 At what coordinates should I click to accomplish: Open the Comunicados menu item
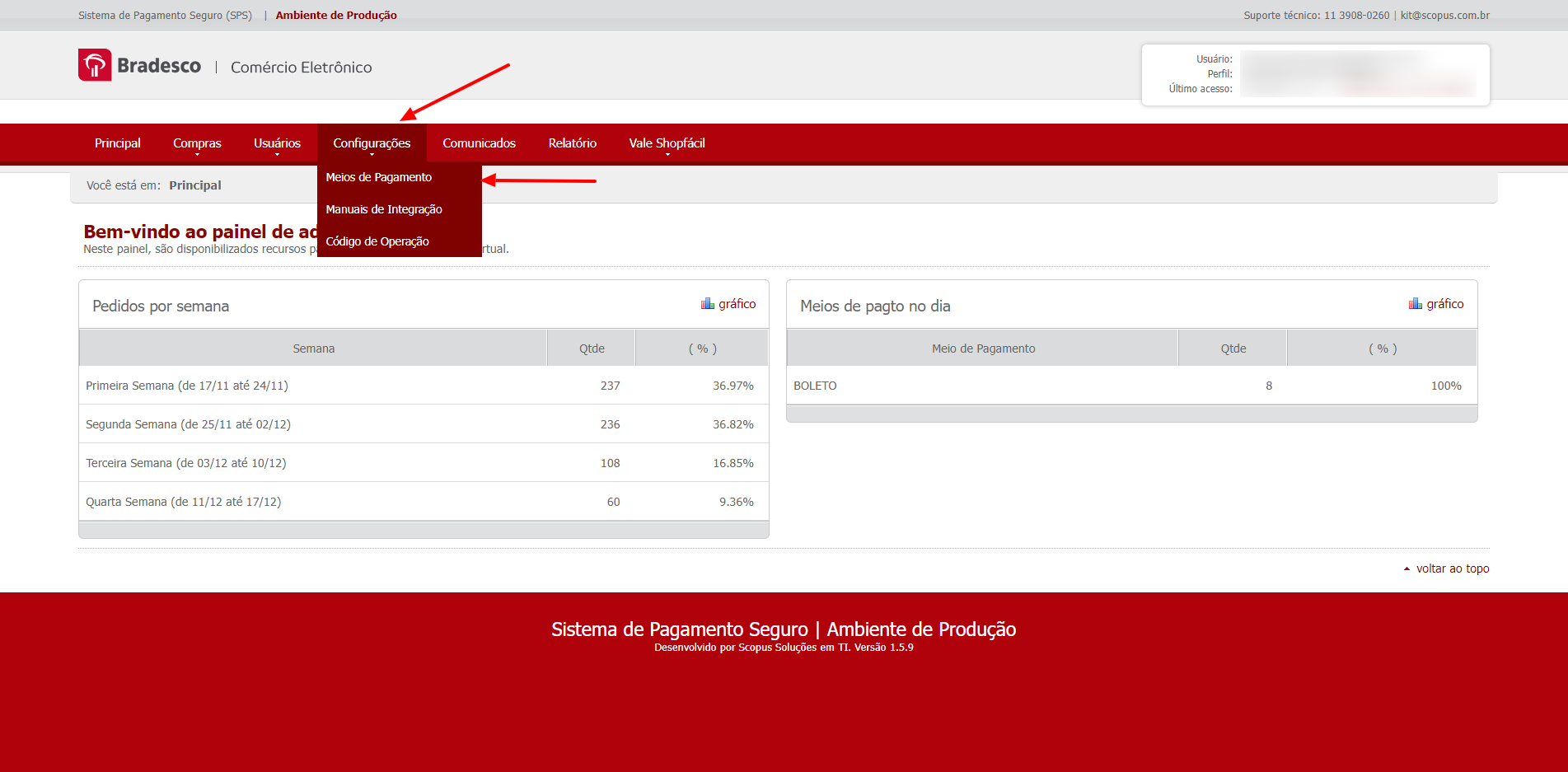tap(480, 143)
